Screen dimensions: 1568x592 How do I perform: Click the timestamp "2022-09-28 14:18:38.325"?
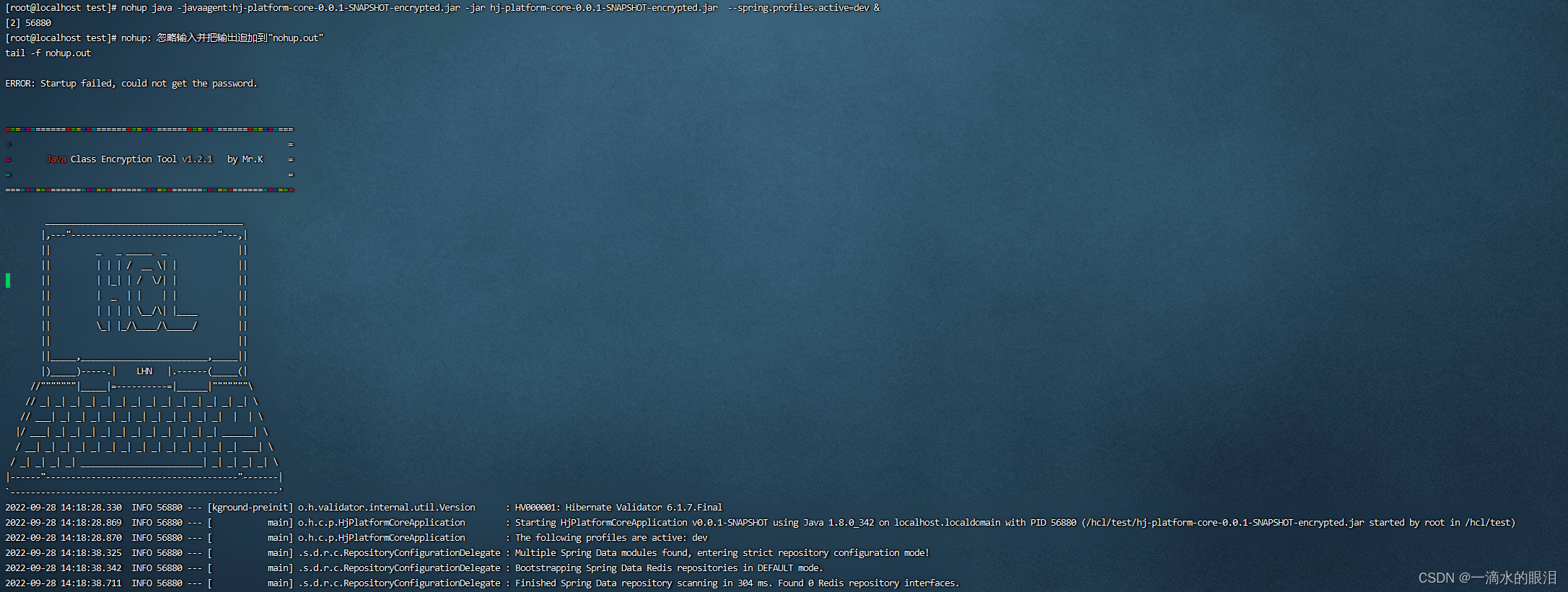[63, 553]
